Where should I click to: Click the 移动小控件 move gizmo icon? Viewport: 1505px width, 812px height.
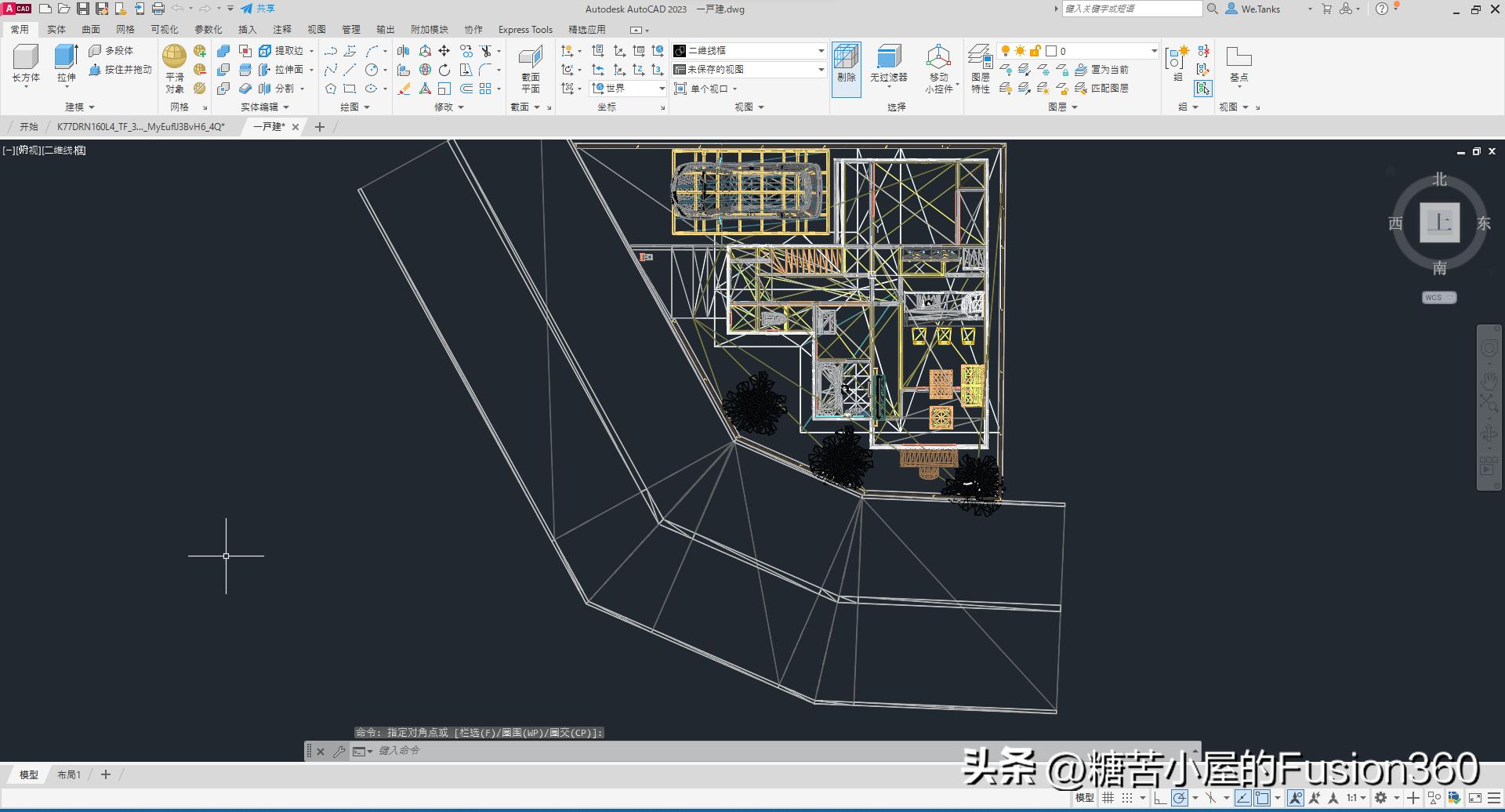tap(938, 58)
